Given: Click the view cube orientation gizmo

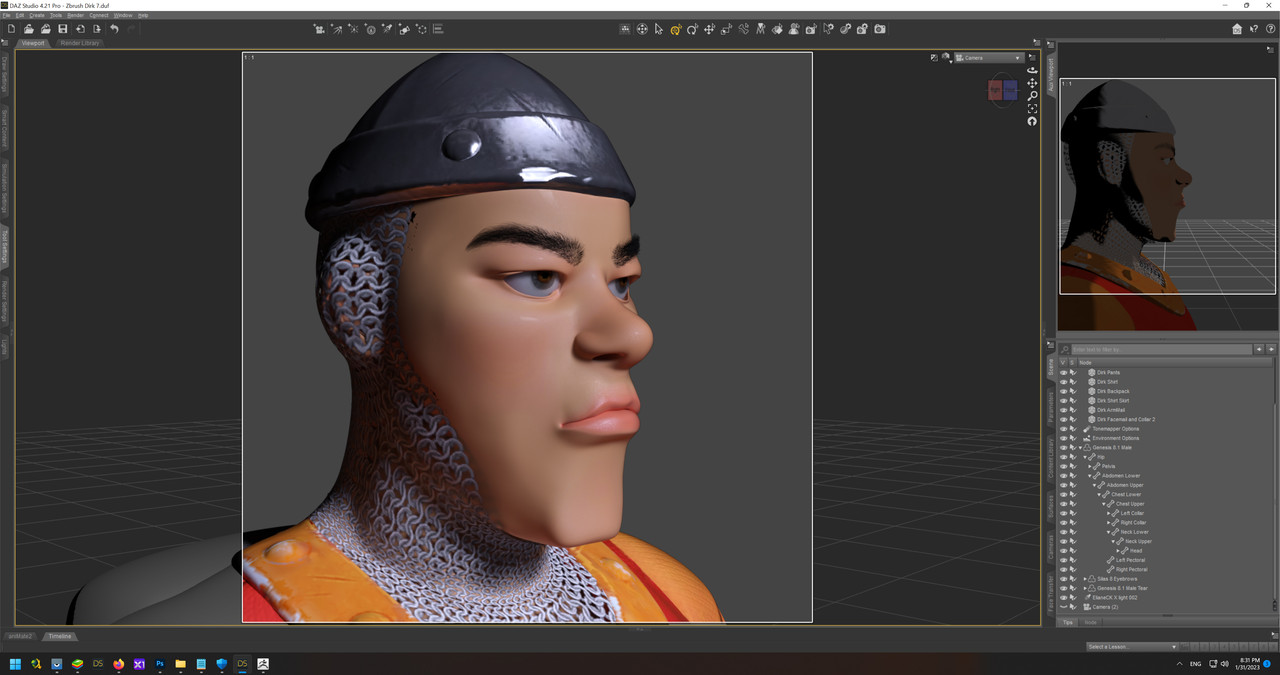Looking at the screenshot, I should pyautogui.click(x=1003, y=90).
